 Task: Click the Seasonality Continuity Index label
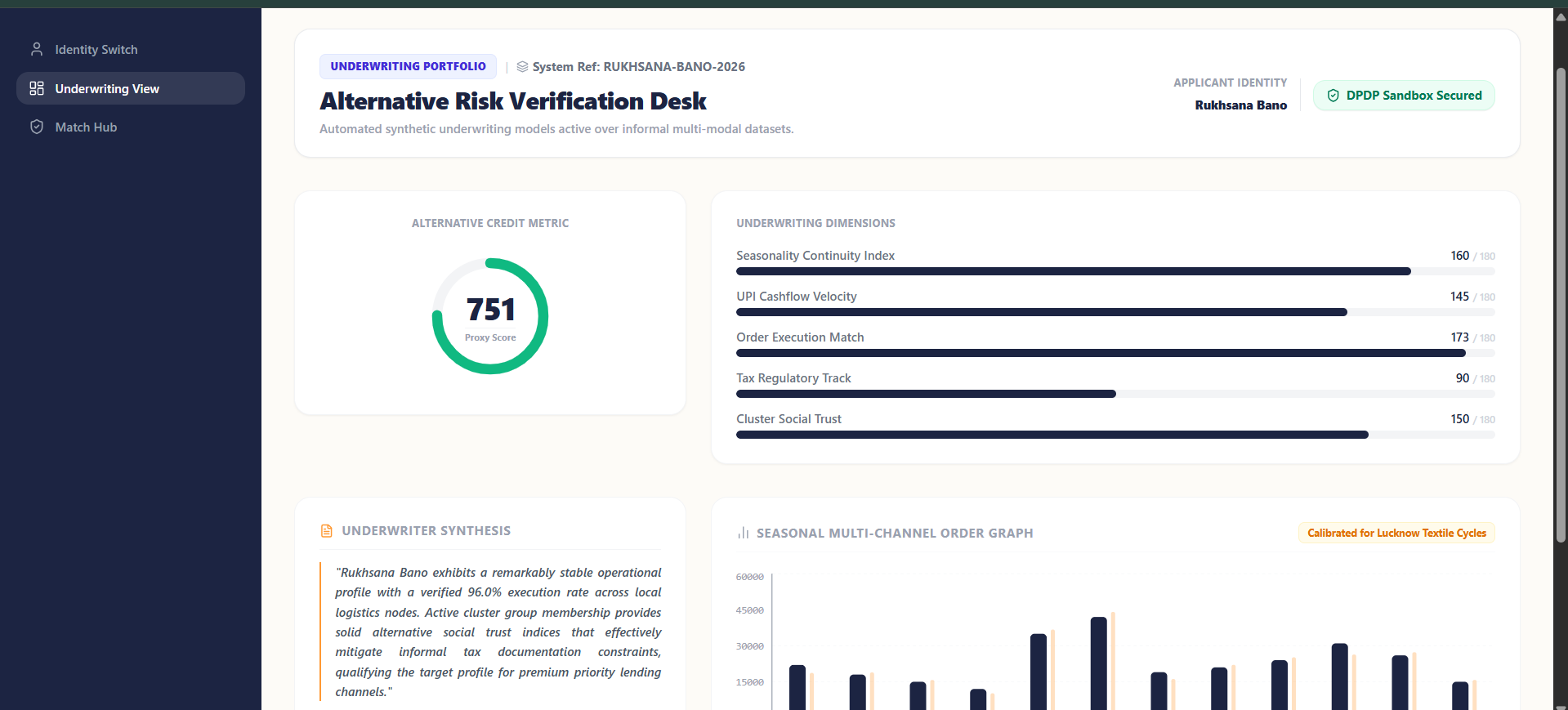tap(815, 256)
